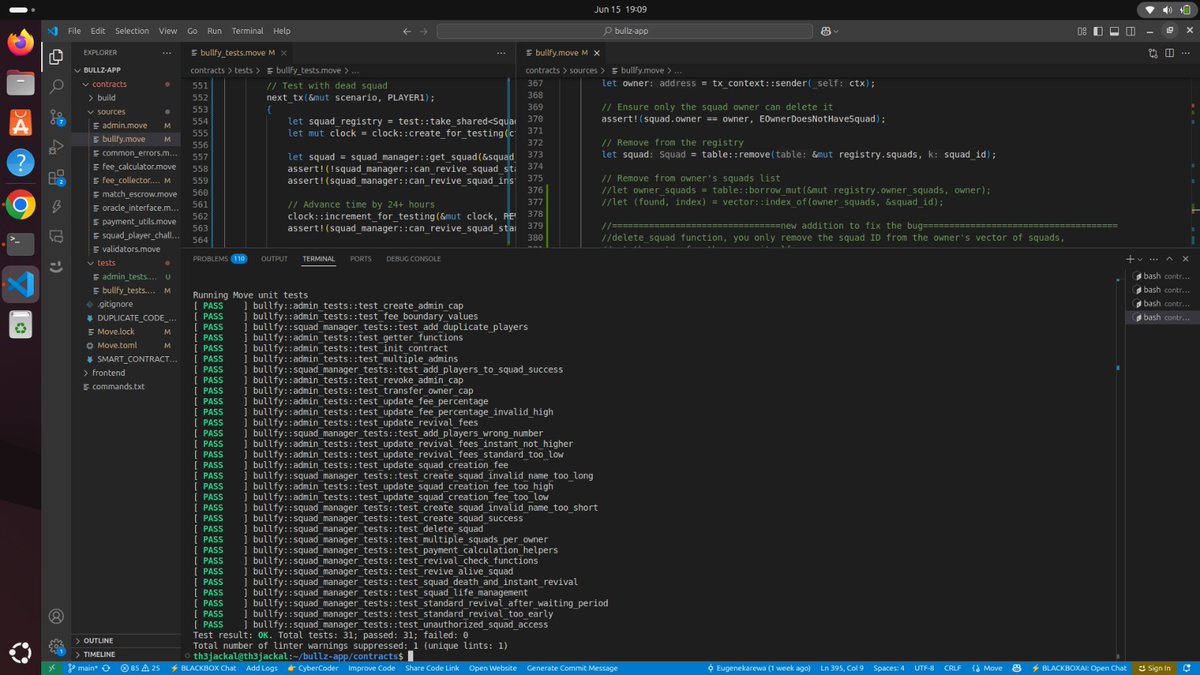Screen dimensions: 1200x675
Task: Open More Actions in the right editor group
Action: [1187, 53]
